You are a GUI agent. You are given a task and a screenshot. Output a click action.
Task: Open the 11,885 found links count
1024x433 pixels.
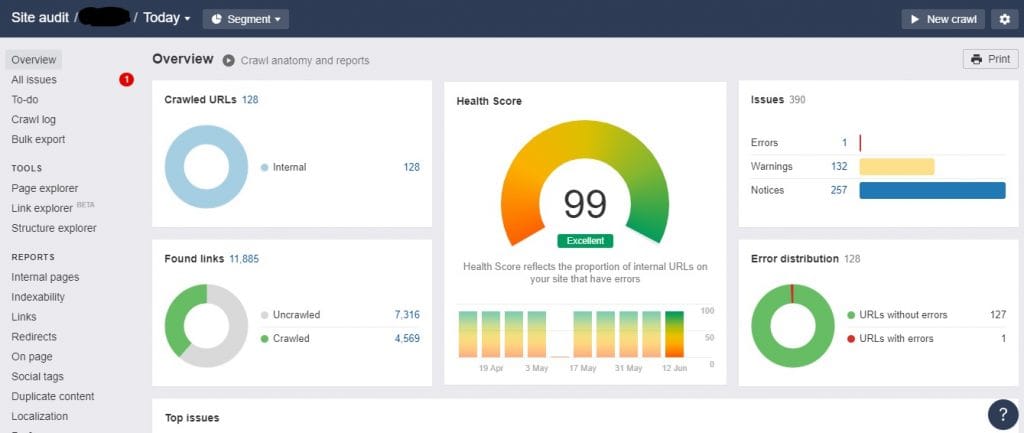pos(244,259)
